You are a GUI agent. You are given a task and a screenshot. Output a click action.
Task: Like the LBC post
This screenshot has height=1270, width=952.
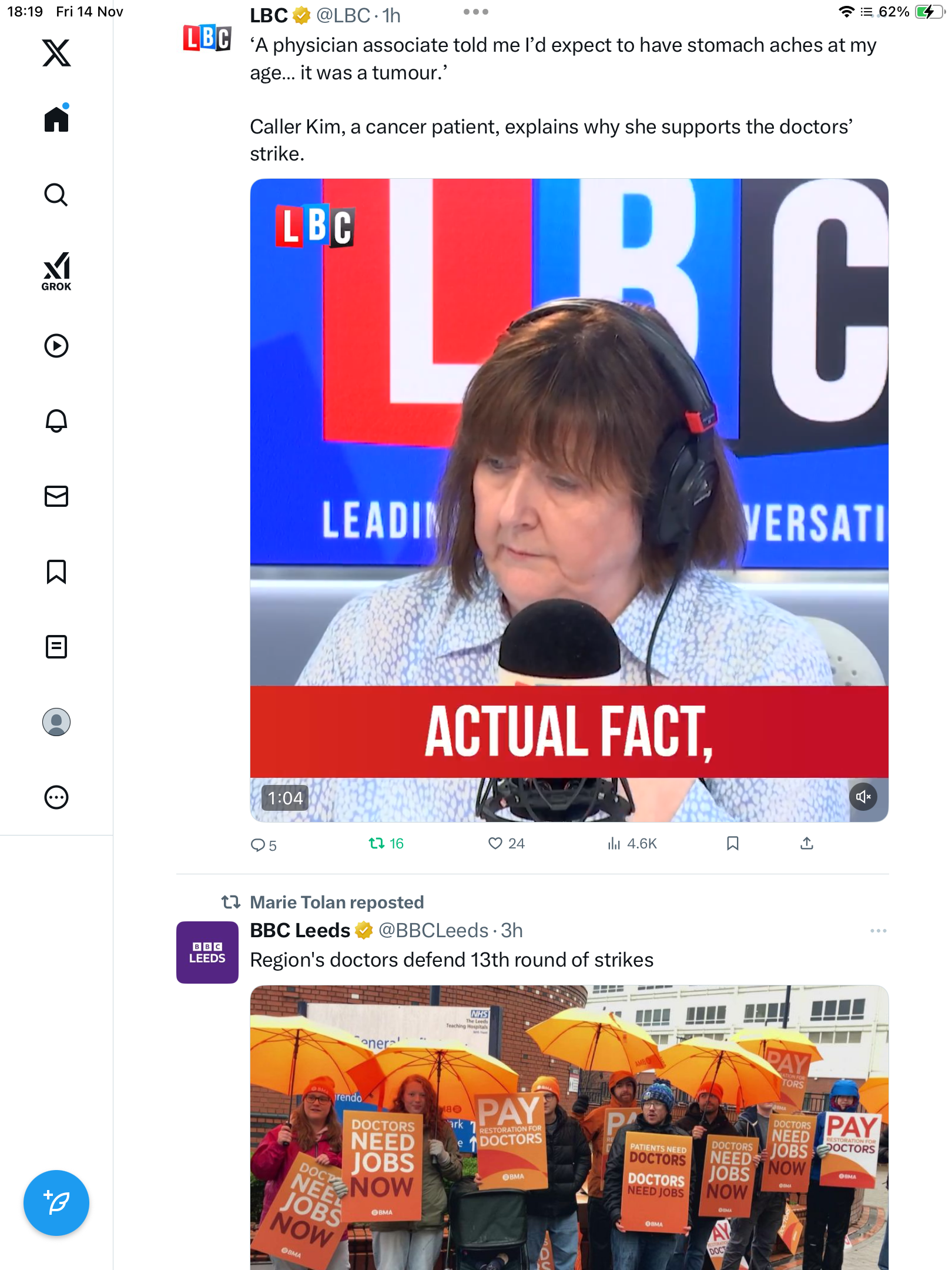click(505, 844)
